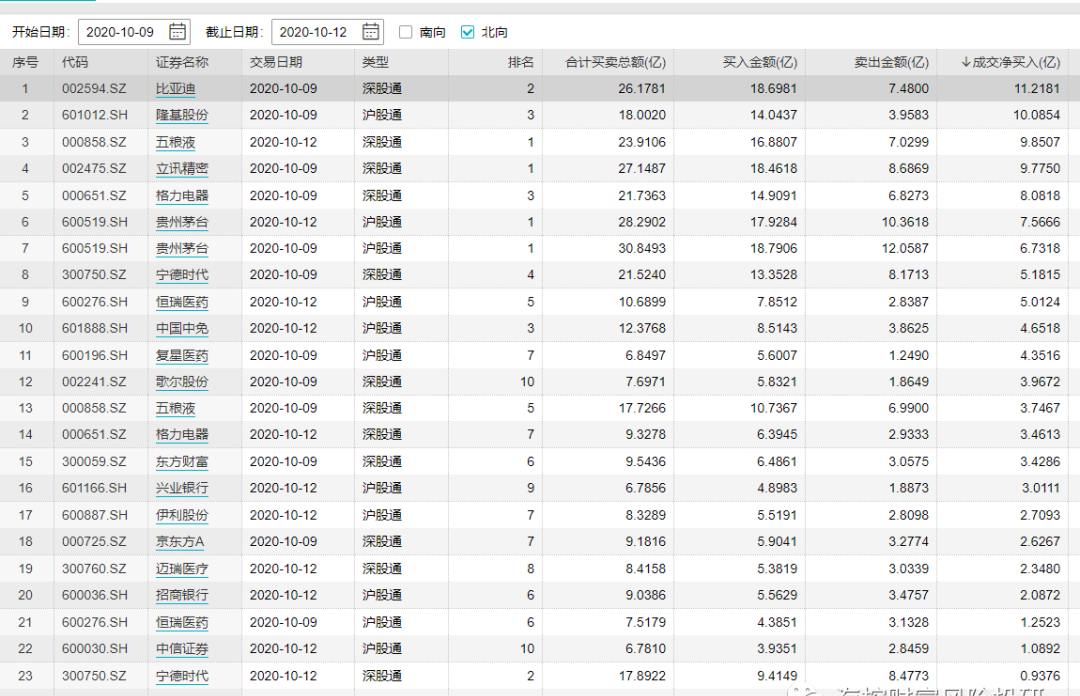Open 迈瑞医疗 stock link
This screenshot has width=1080, height=696.
pos(182,569)
